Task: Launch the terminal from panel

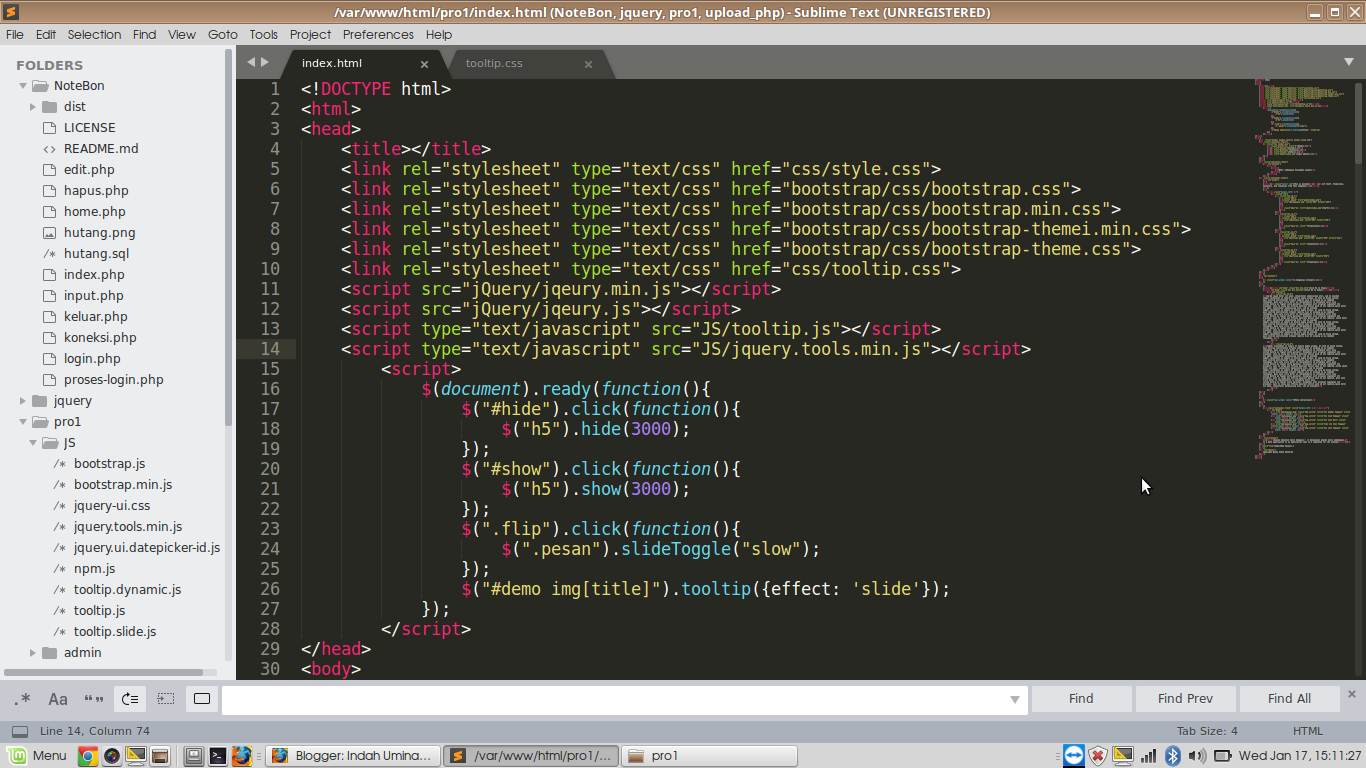Action: pyautogui.click(x=217, y=756)
